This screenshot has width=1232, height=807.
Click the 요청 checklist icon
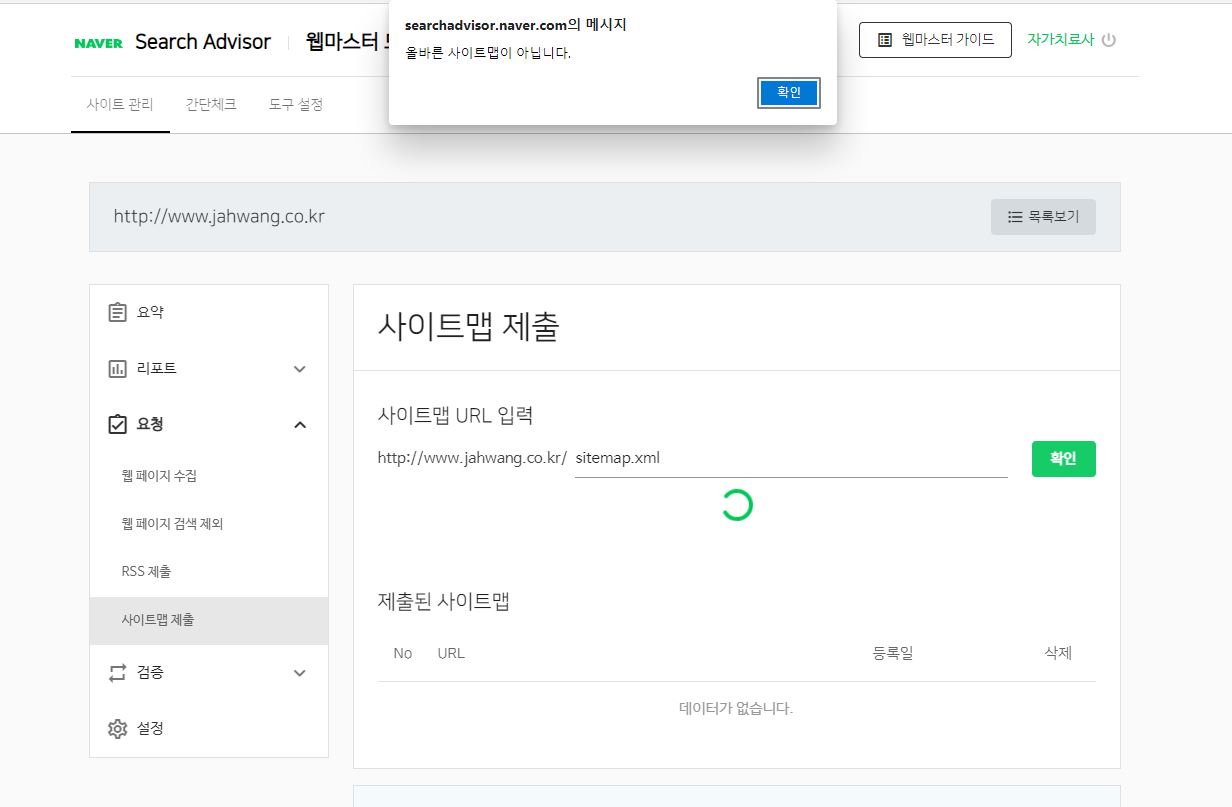(x=117, y=425)
